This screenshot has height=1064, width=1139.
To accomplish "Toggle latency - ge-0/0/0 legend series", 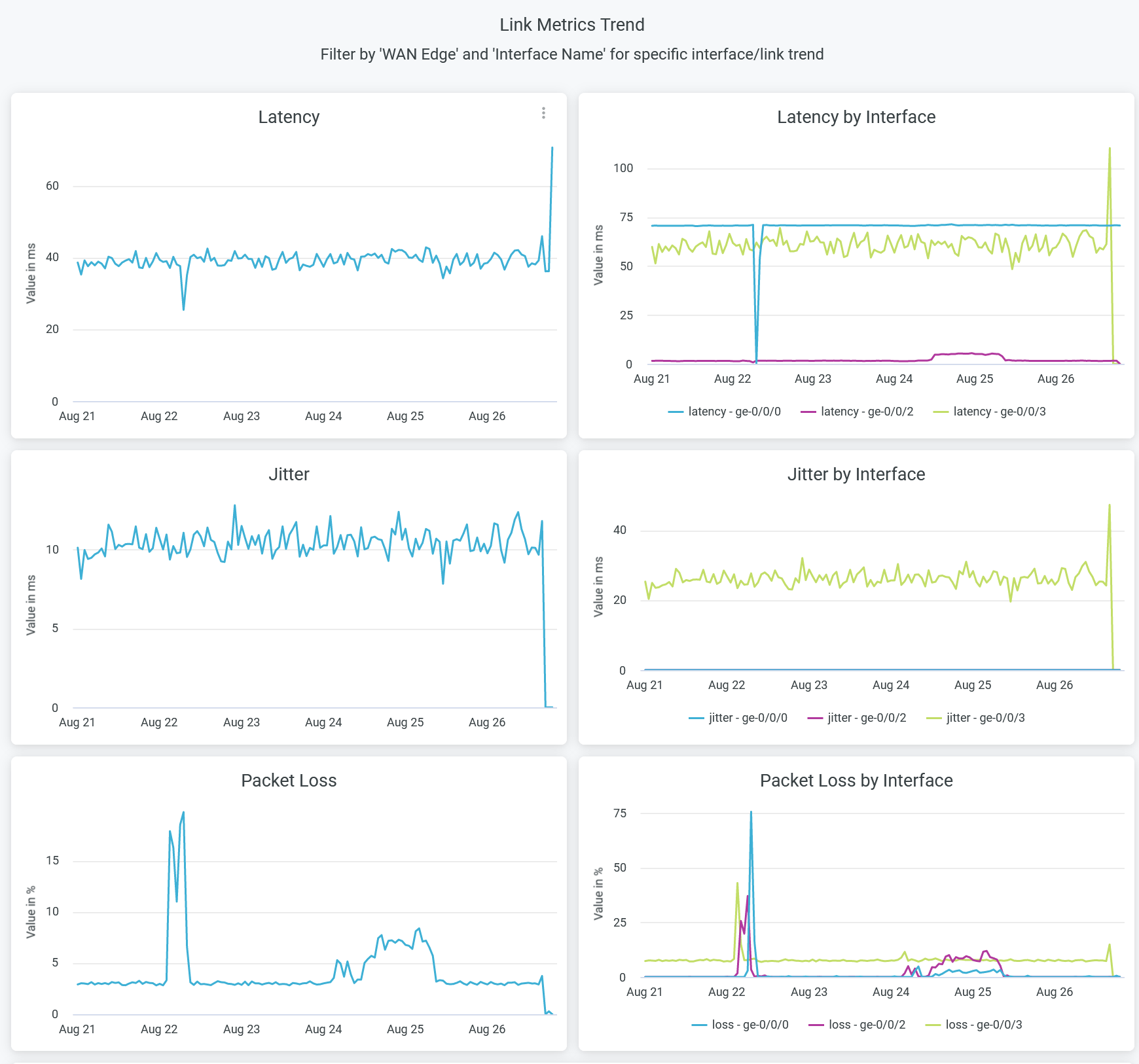I will point(725,412).
